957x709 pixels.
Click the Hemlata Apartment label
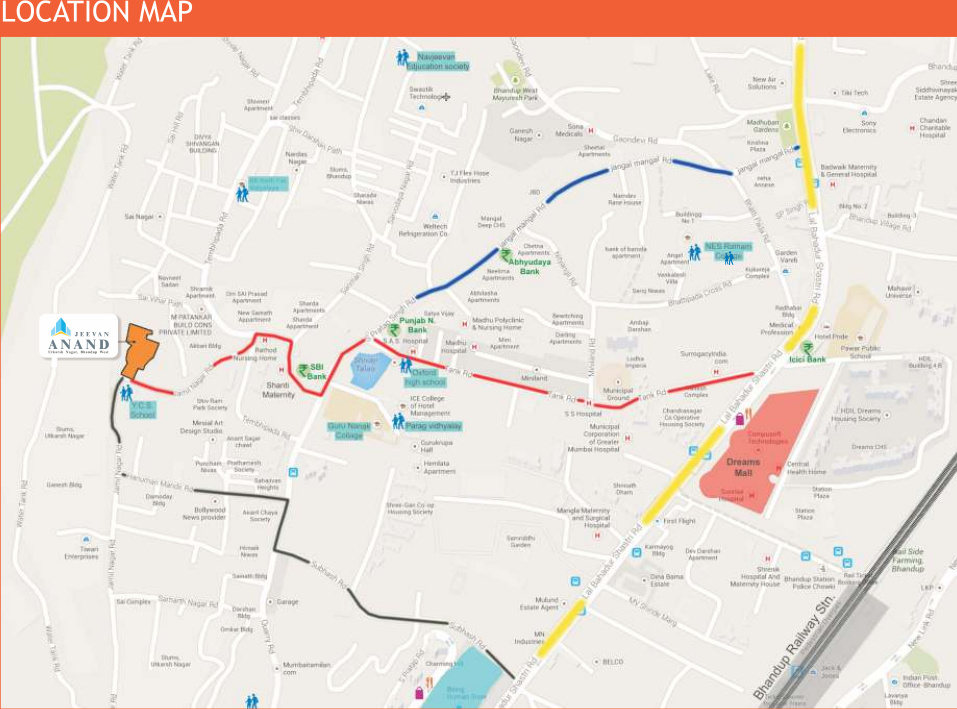click(440, 467)
